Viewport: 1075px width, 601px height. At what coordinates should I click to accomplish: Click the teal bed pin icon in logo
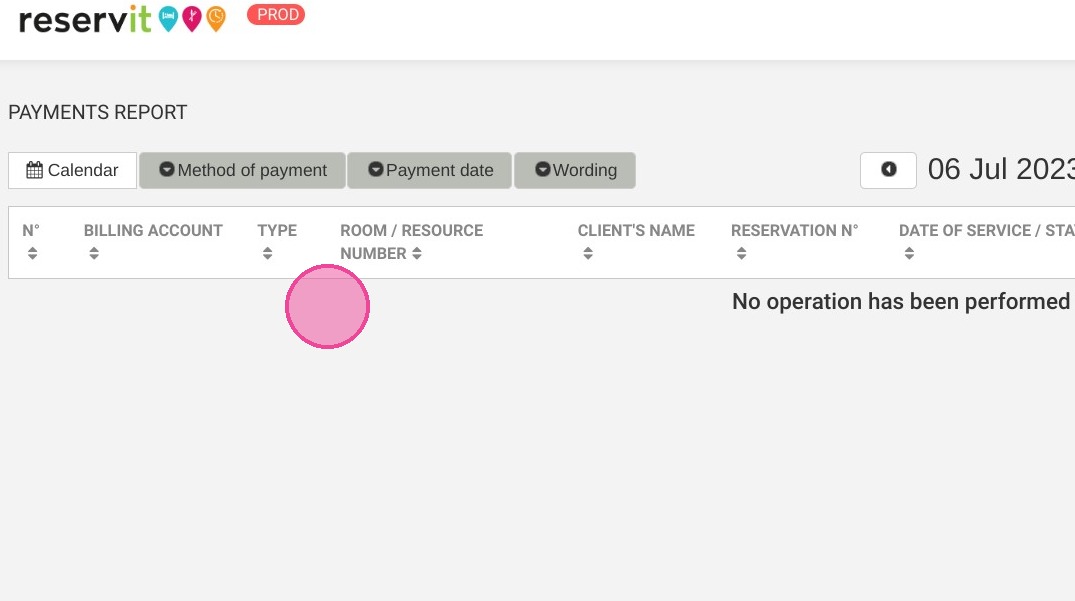168,19
